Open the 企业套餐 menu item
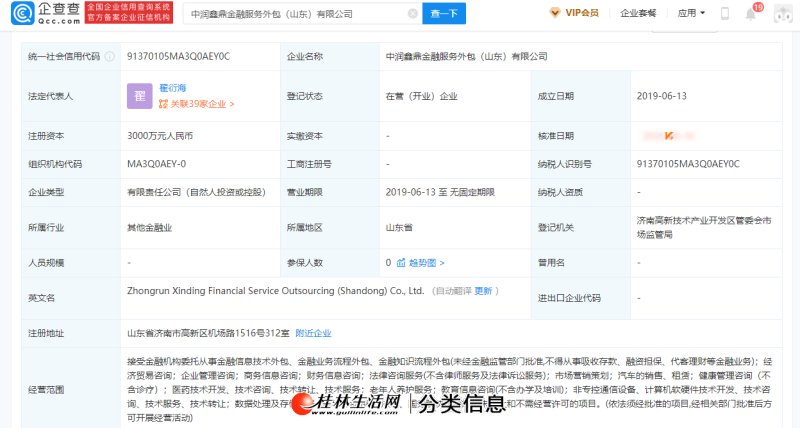Image resolution: width=800 pixels, height=428 pixels. (x=638, y=13)
